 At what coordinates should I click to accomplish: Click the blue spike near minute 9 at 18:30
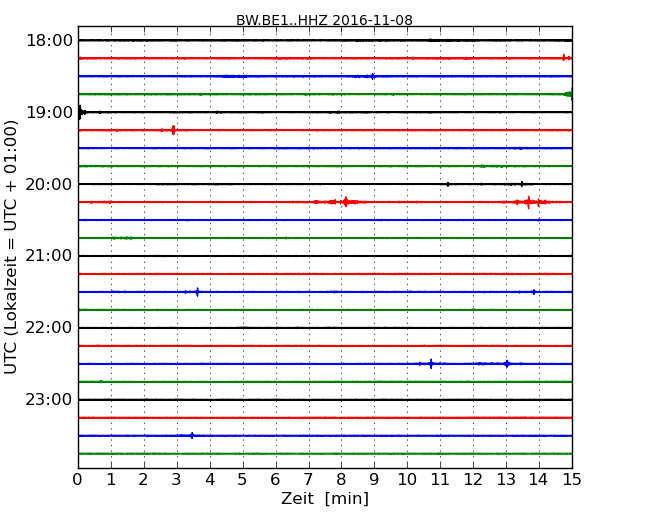[373, 76]
